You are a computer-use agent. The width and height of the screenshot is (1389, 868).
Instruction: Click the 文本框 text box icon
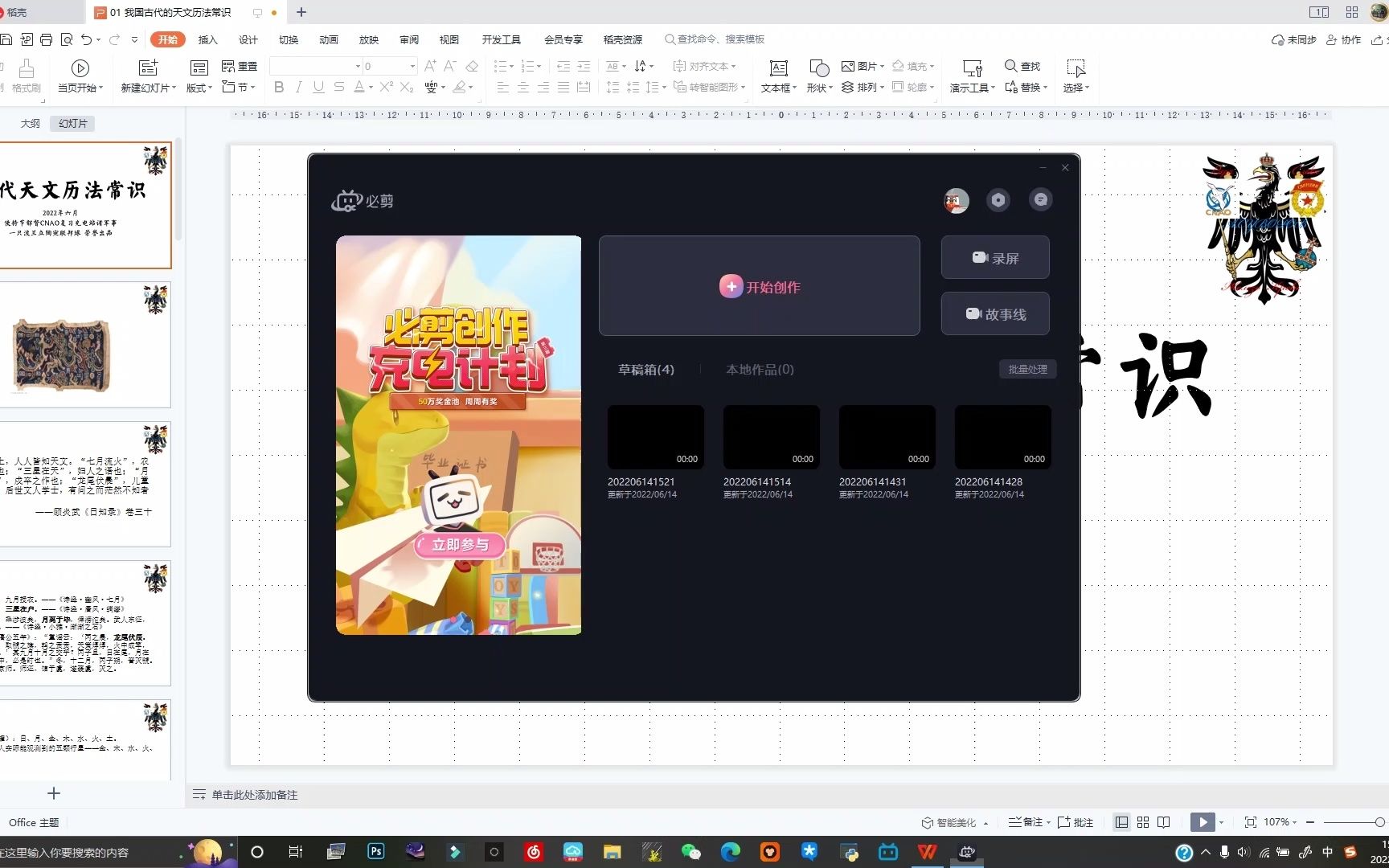(x=778, y=68)
